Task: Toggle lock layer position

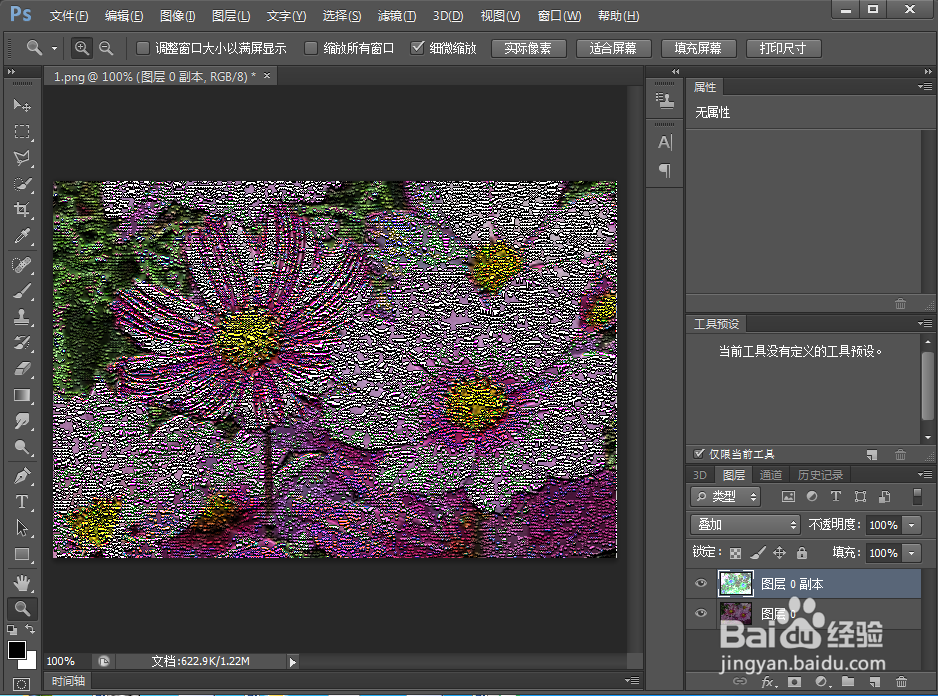Action: pos(779,553)
